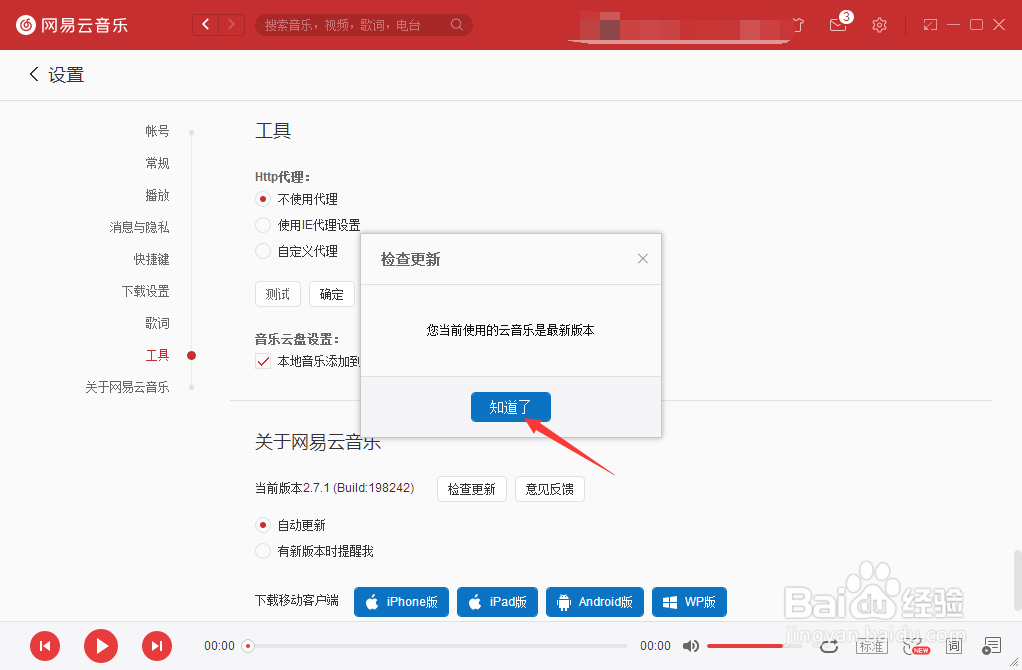
Task: Jump to 关于网易云音乐 section
Action: (x=127, y=386)
